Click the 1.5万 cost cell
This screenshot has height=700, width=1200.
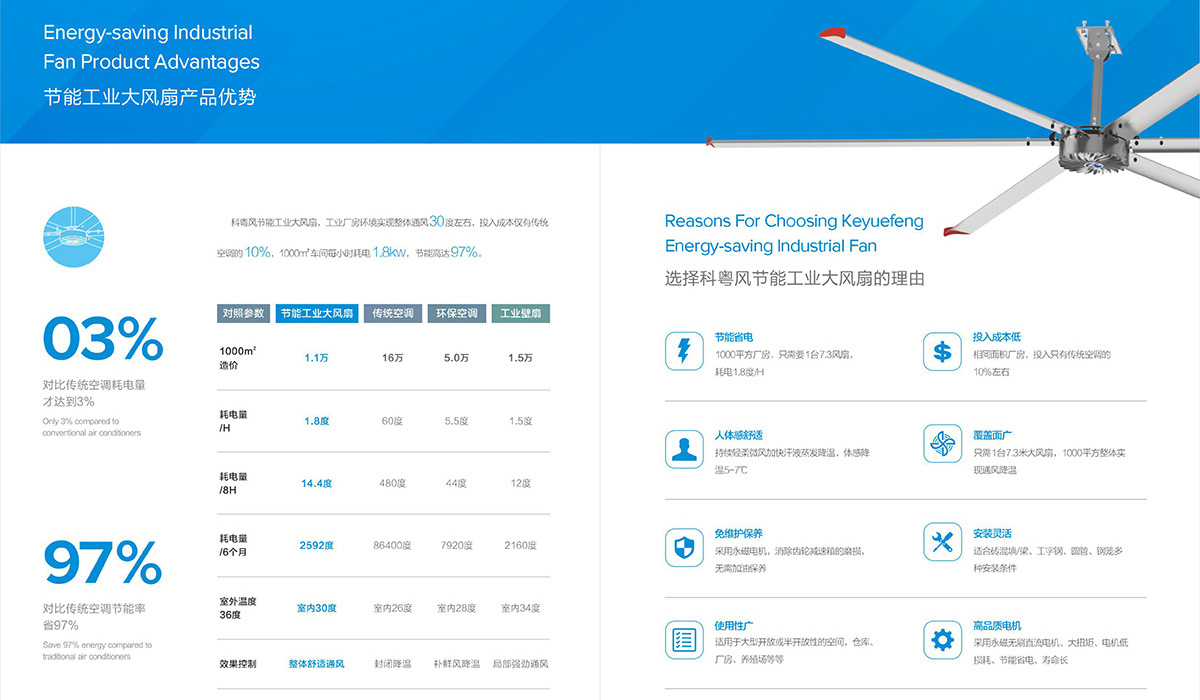(520, 358)
